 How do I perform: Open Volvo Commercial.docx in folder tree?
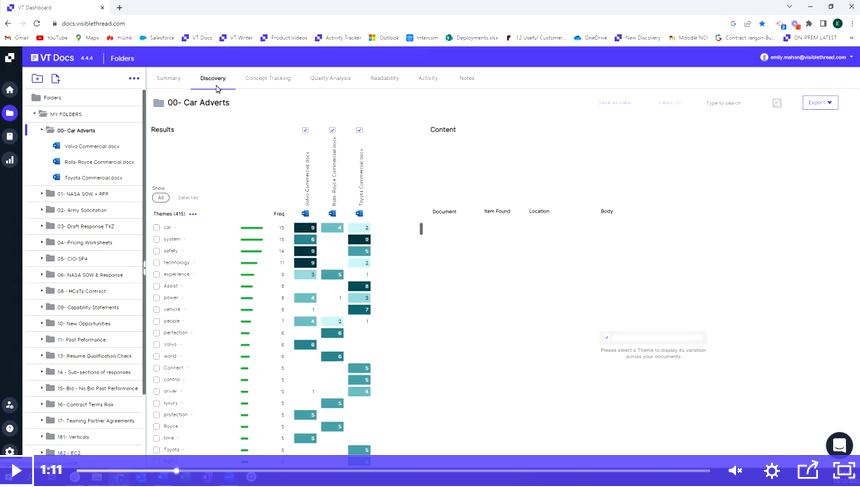pyautogui.click(x=91, y=146)
